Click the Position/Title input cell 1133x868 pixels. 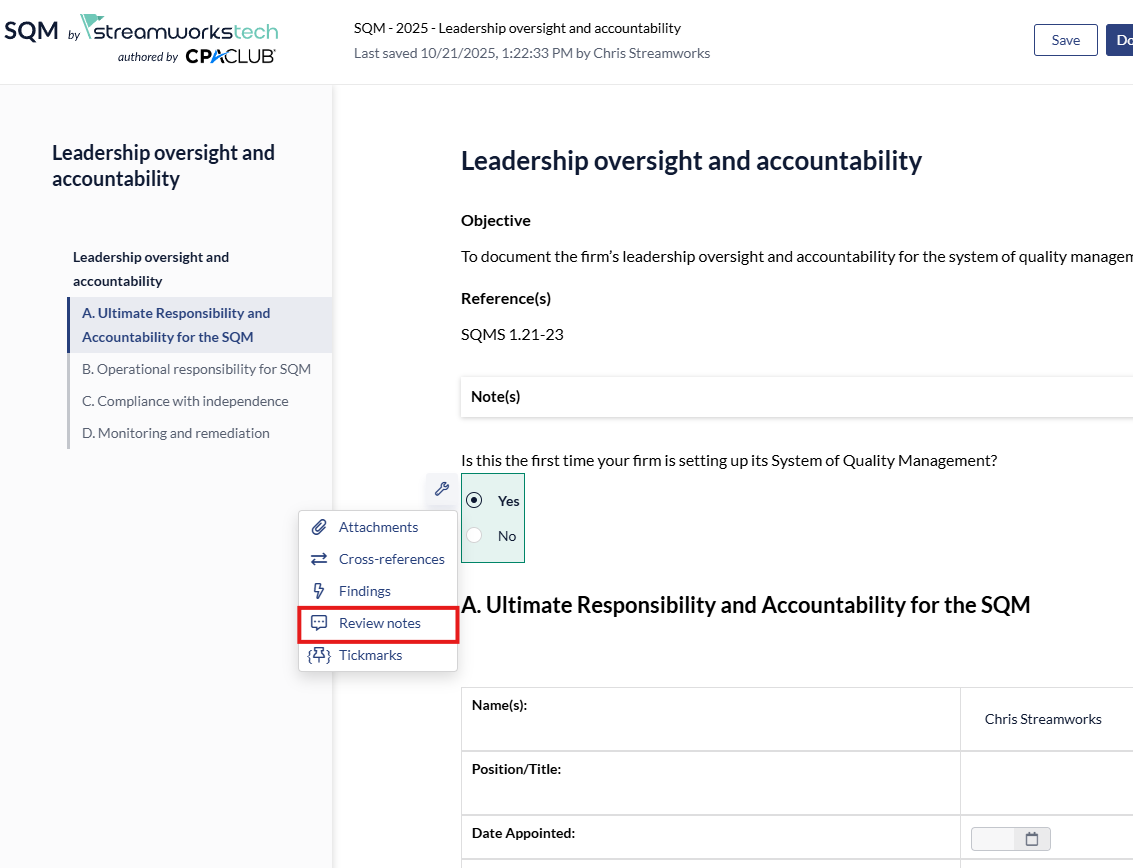point(1045,783)
